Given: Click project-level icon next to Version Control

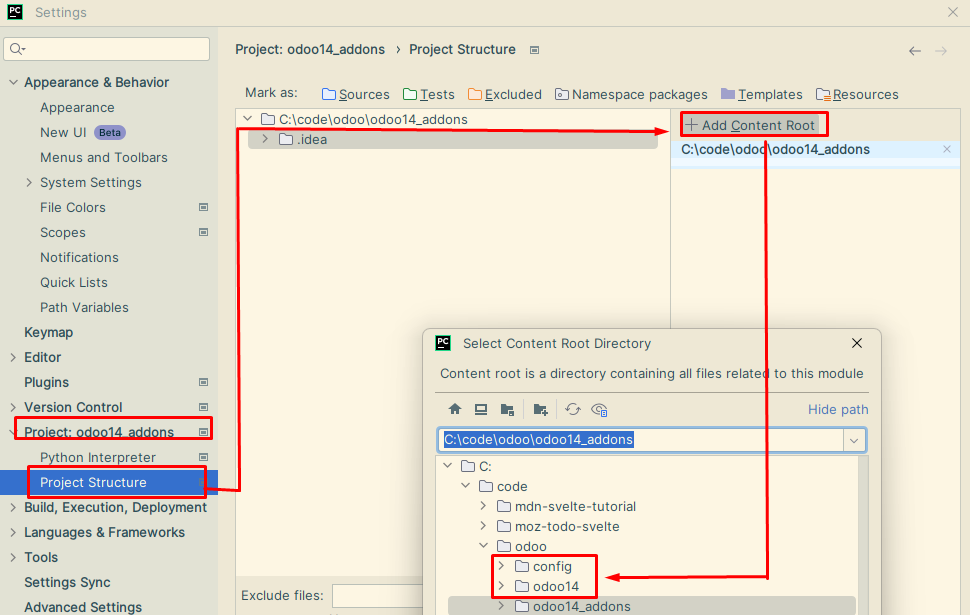Looking at the screenshot, I should tap(203, 407).
